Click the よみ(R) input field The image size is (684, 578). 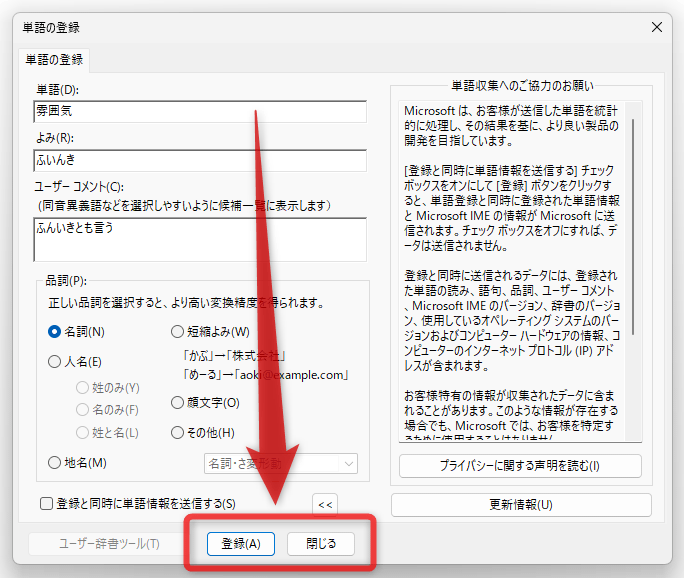coord(200,161)
